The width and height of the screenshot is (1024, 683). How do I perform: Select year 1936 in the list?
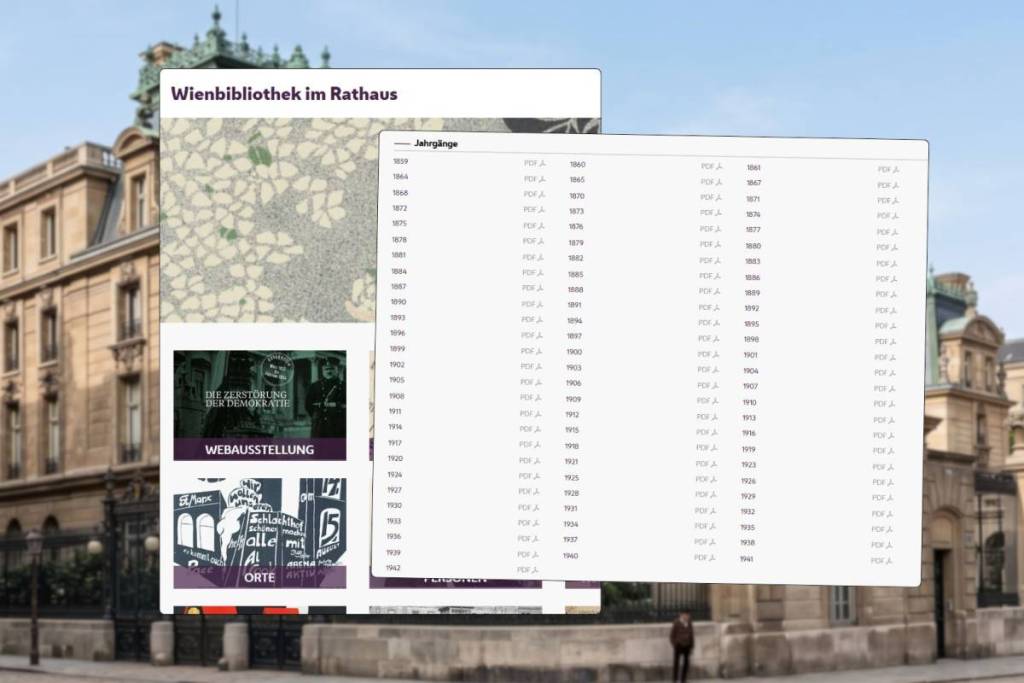coord(394,537)
